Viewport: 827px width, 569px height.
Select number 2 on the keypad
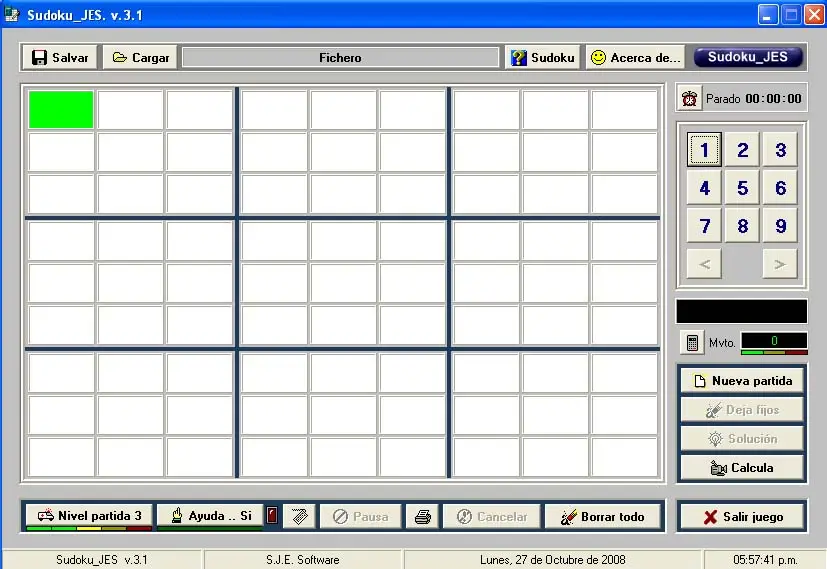742,150
